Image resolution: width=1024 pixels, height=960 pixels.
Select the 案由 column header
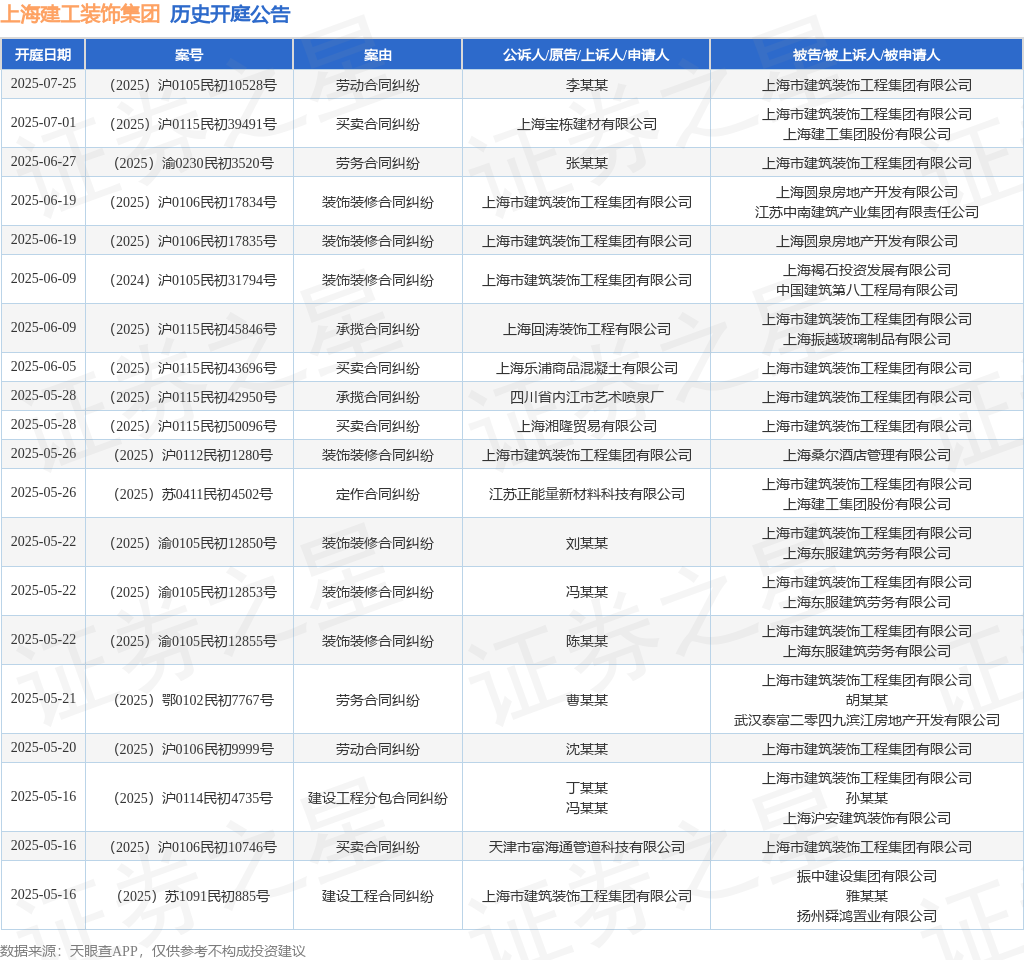pos(377,55)
